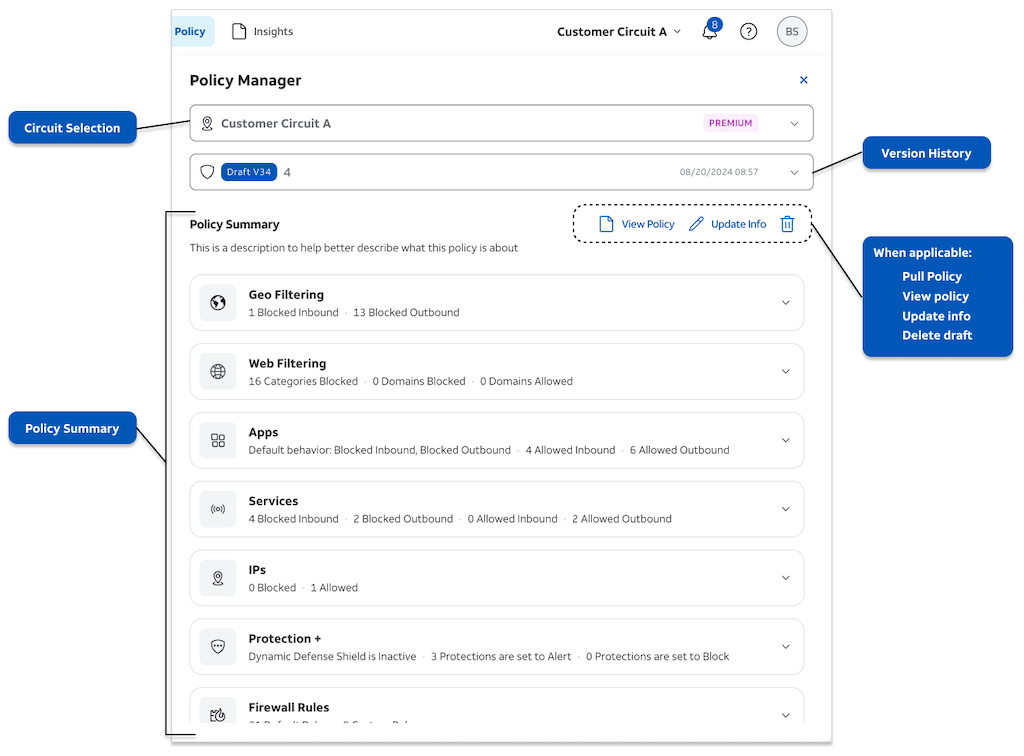Click the help question mark icon
This screenshot has width=1024, height=756.
pyautogui.click(x=748, y=31)
